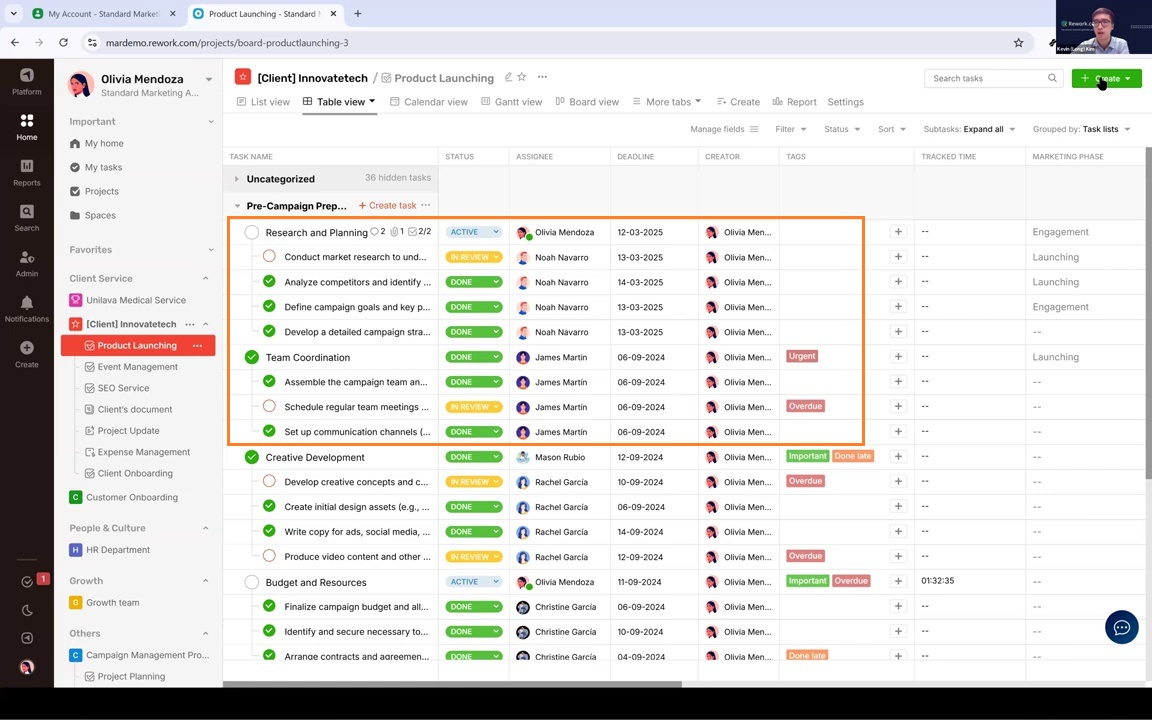Open My tasks in sidebar

pos(103,168)
